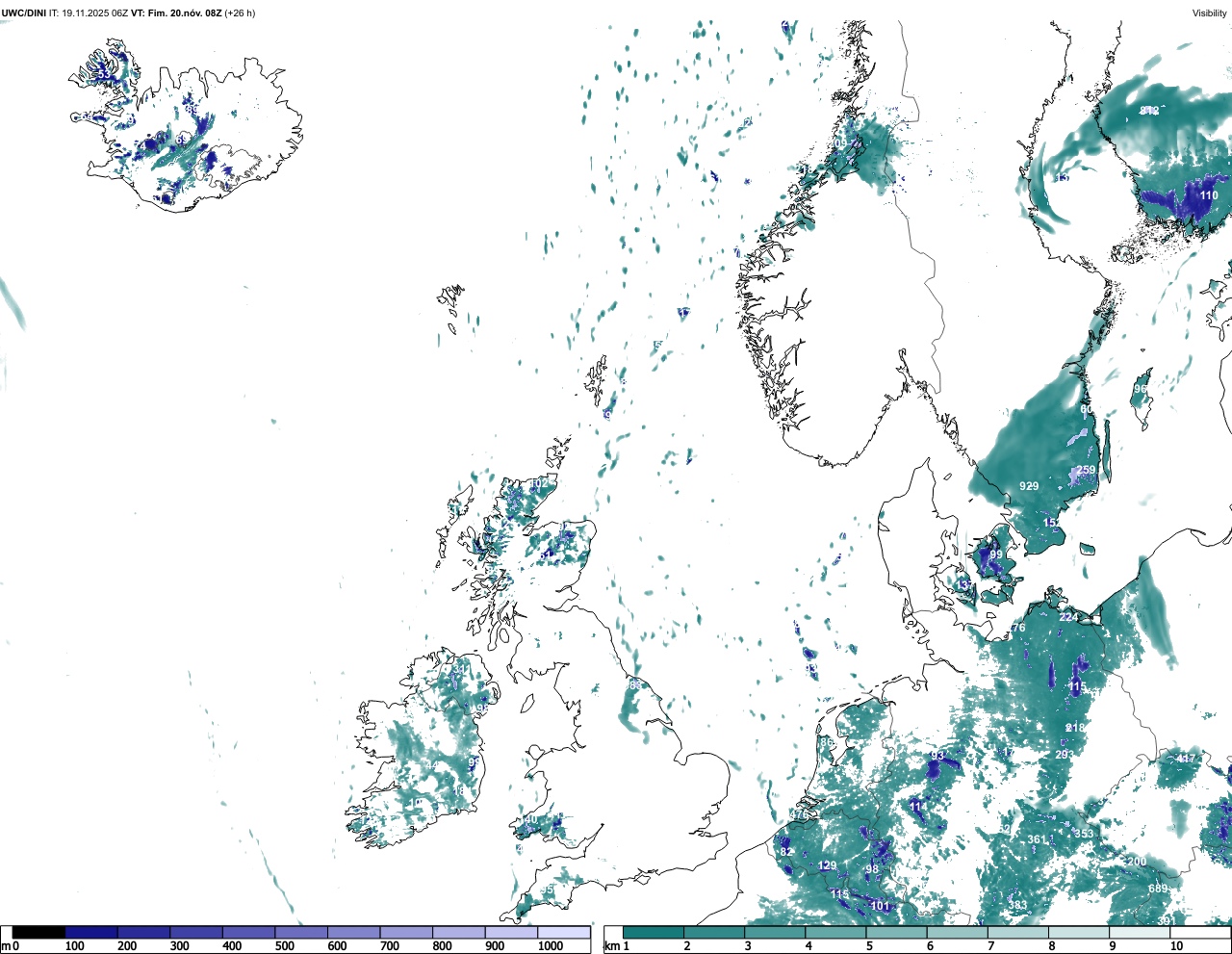Click the '812' value in the northeast
Screen dimensions: 1232x954
coord(1149,111)
